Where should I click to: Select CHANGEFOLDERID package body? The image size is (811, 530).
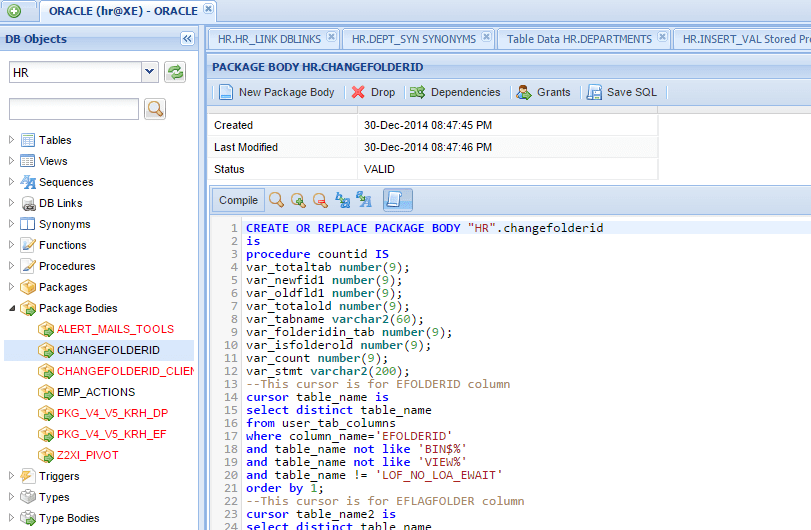(x=108, y=350)
